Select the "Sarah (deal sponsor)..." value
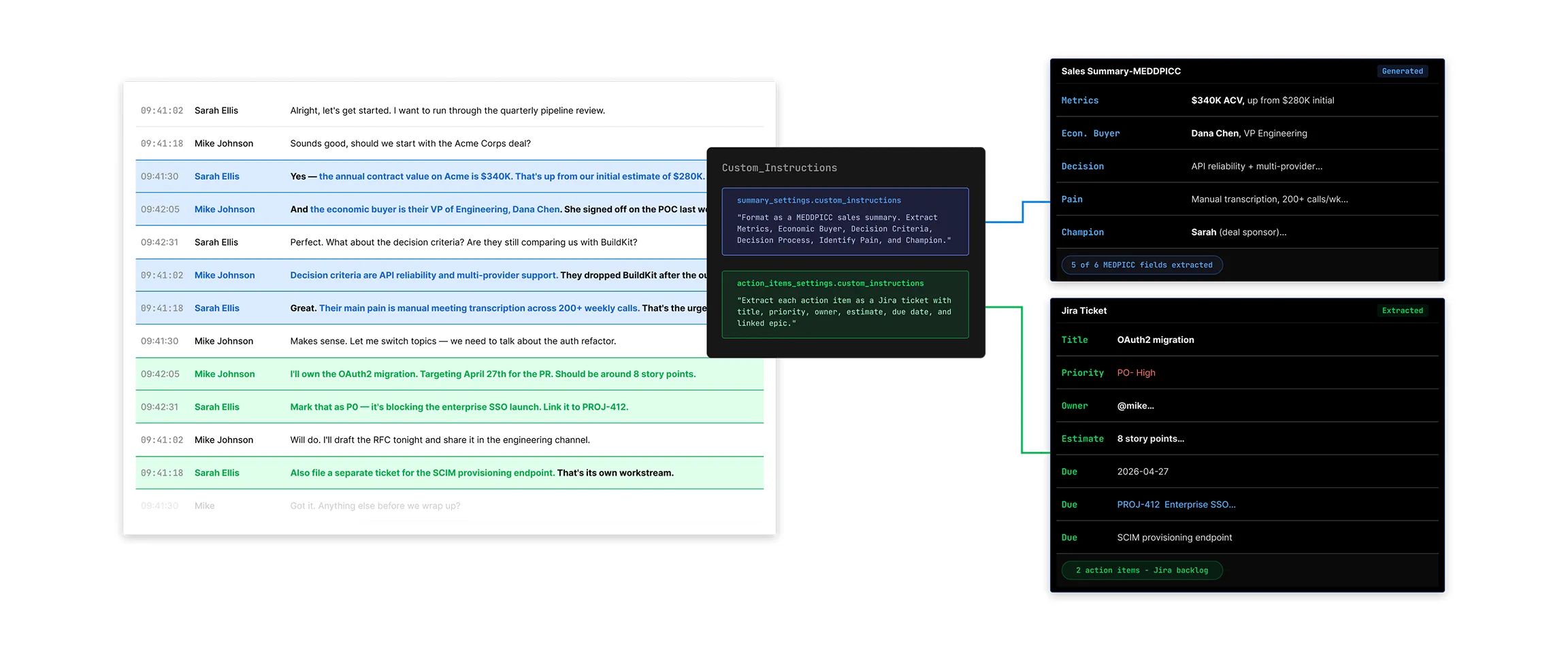 click(x=1239, y=233)
